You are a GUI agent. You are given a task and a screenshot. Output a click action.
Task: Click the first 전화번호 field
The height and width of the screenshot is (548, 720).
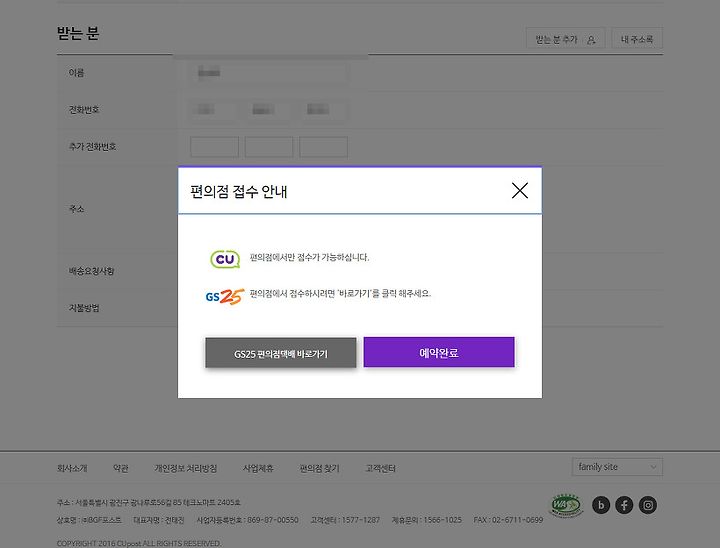(x=214, y=109)
